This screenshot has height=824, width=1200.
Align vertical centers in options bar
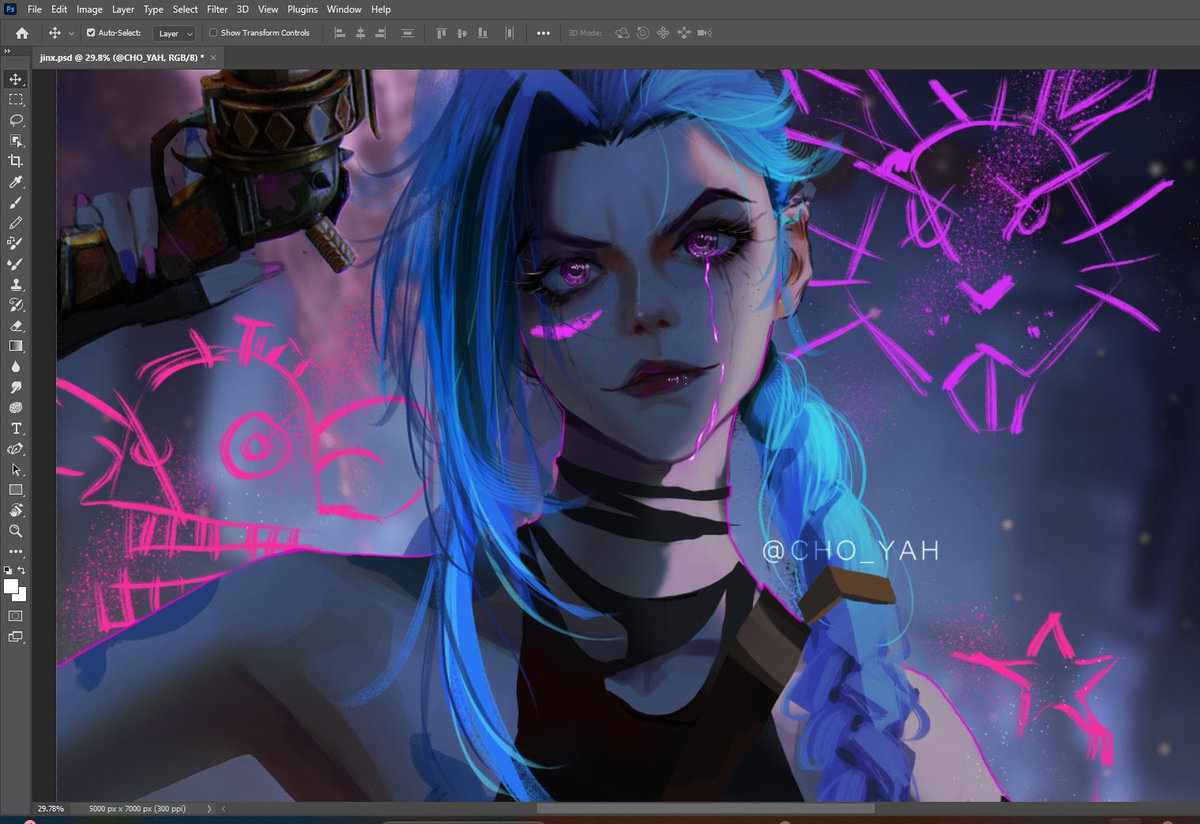point(463,33)
